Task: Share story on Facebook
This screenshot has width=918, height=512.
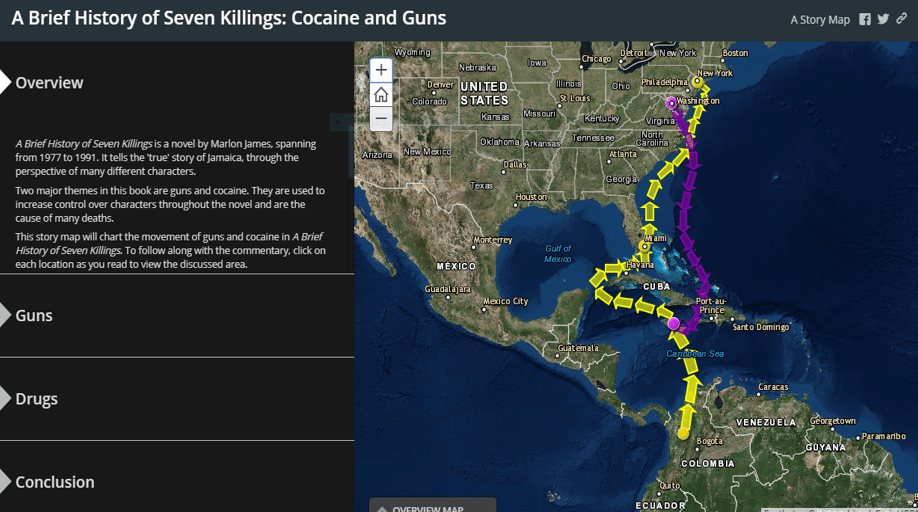Action: (865, 19)
